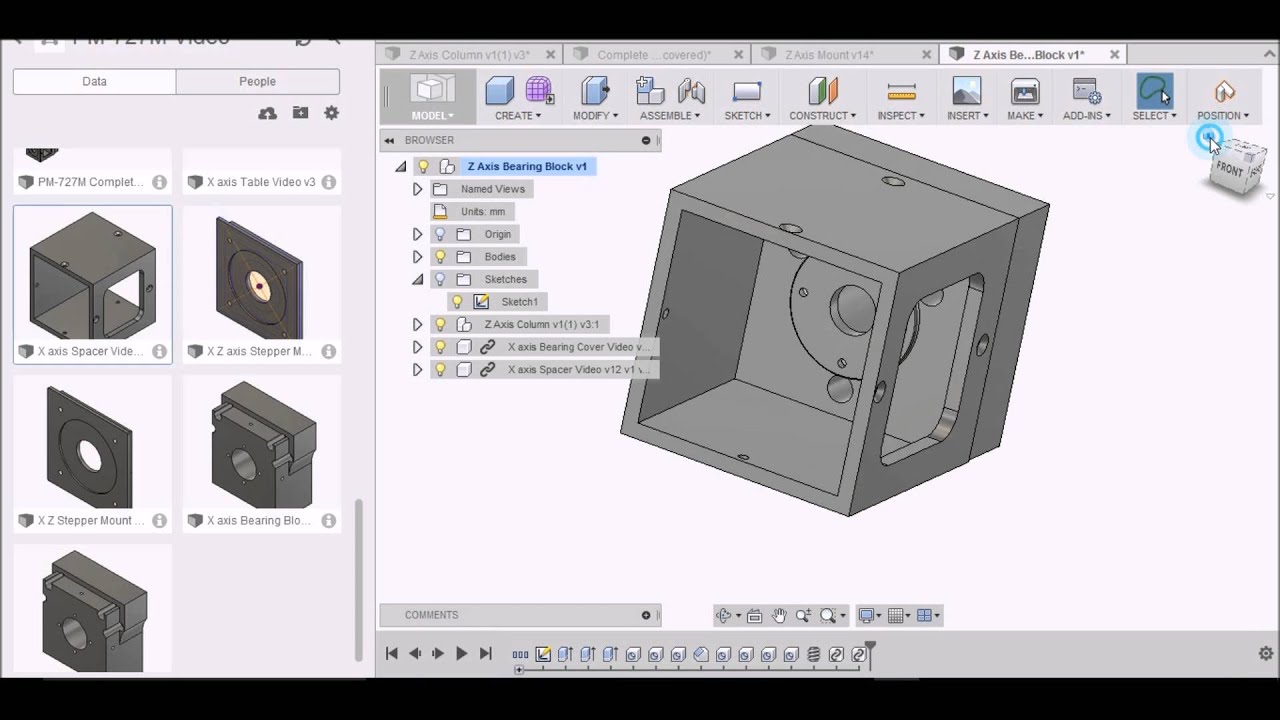Click the Position home icon

(1224, 92)
